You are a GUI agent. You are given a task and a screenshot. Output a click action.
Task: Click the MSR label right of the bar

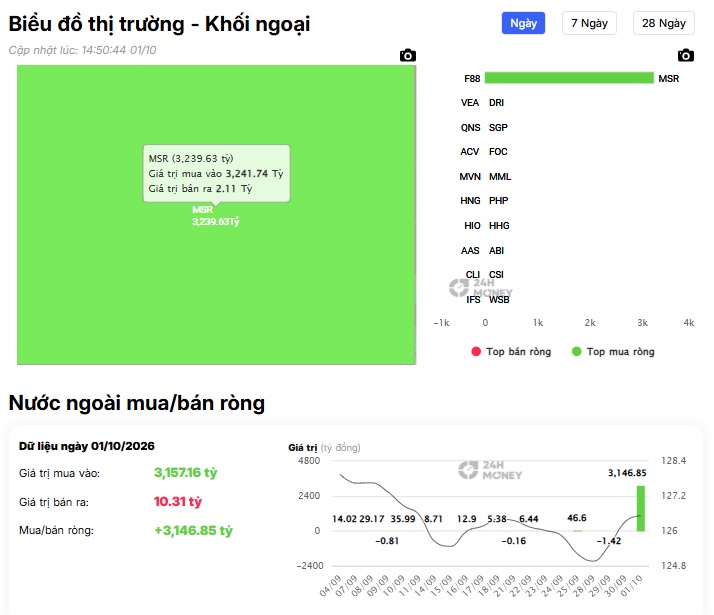pos(668,79)
